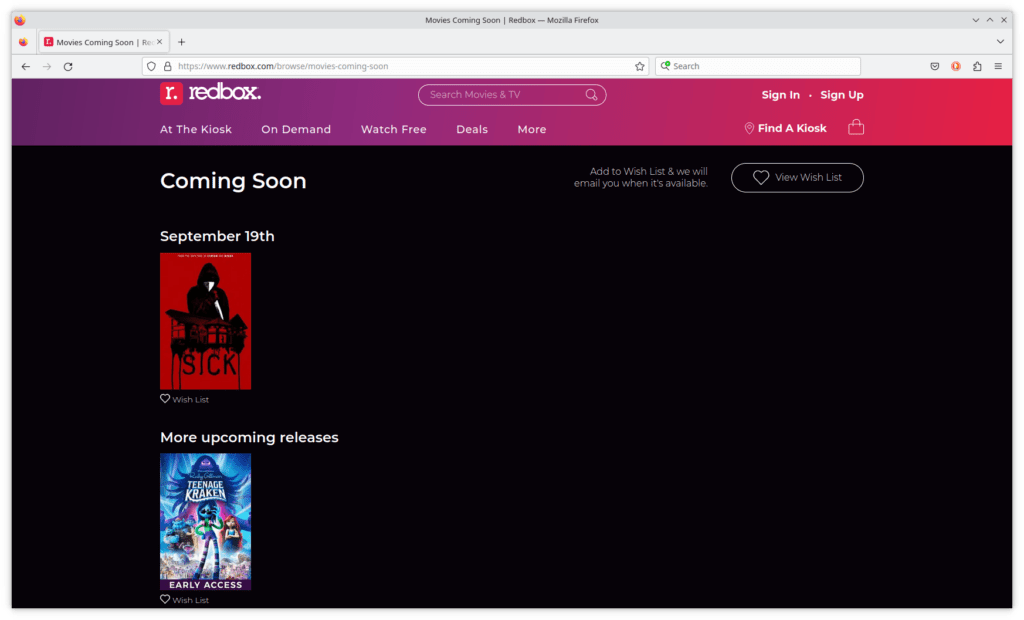Click the Wish List heart under Sick
This screenshot has width=1024, height=620.
pos(165,399)
